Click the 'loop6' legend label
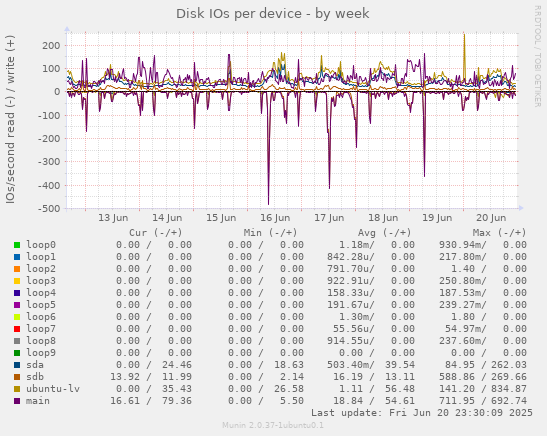The width and height of the screenshot is (547, 436). coord(41,317)
